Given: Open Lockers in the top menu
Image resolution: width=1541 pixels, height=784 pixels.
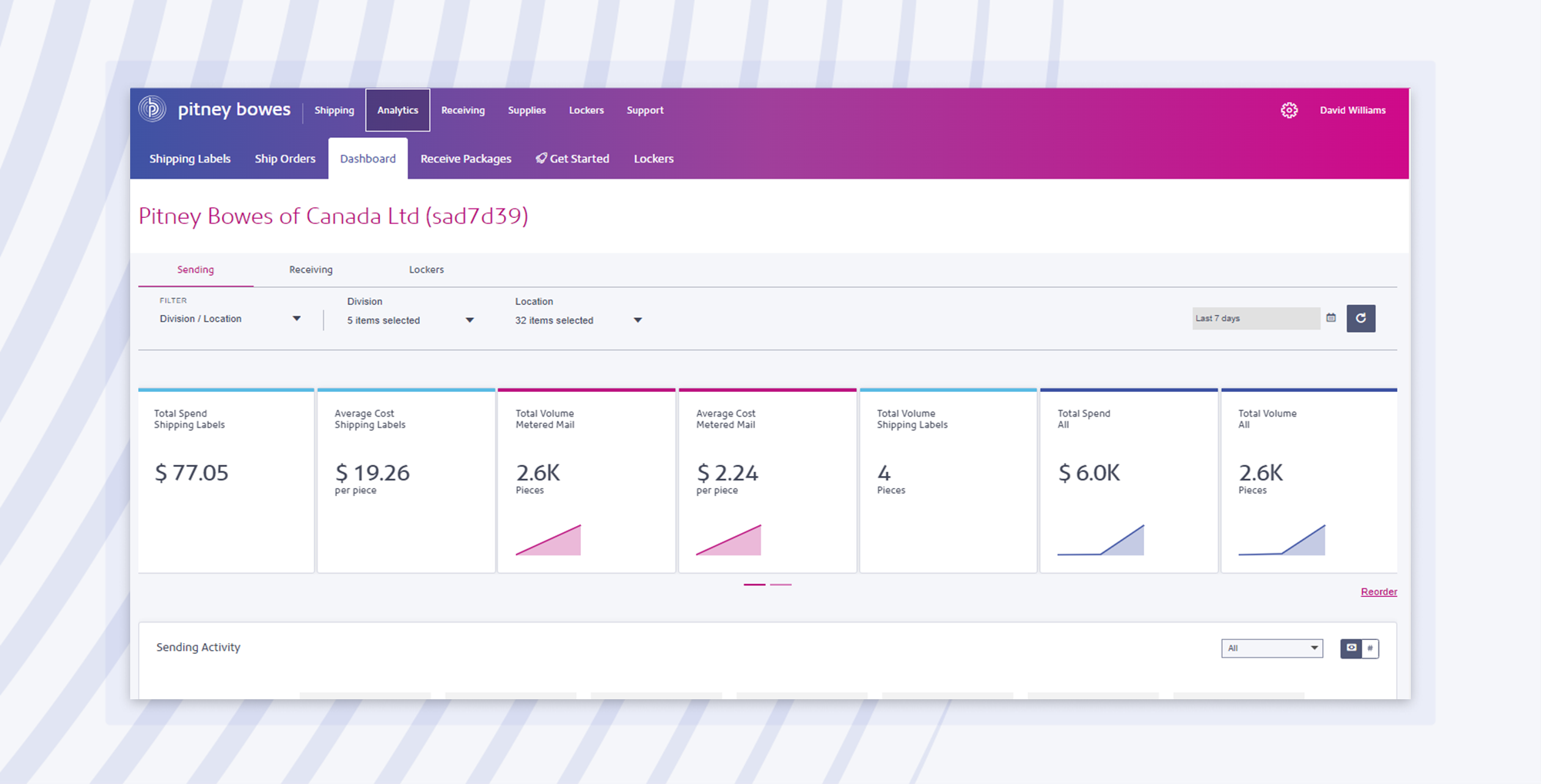Looking at the screenshot, I should tap(586, 110).
